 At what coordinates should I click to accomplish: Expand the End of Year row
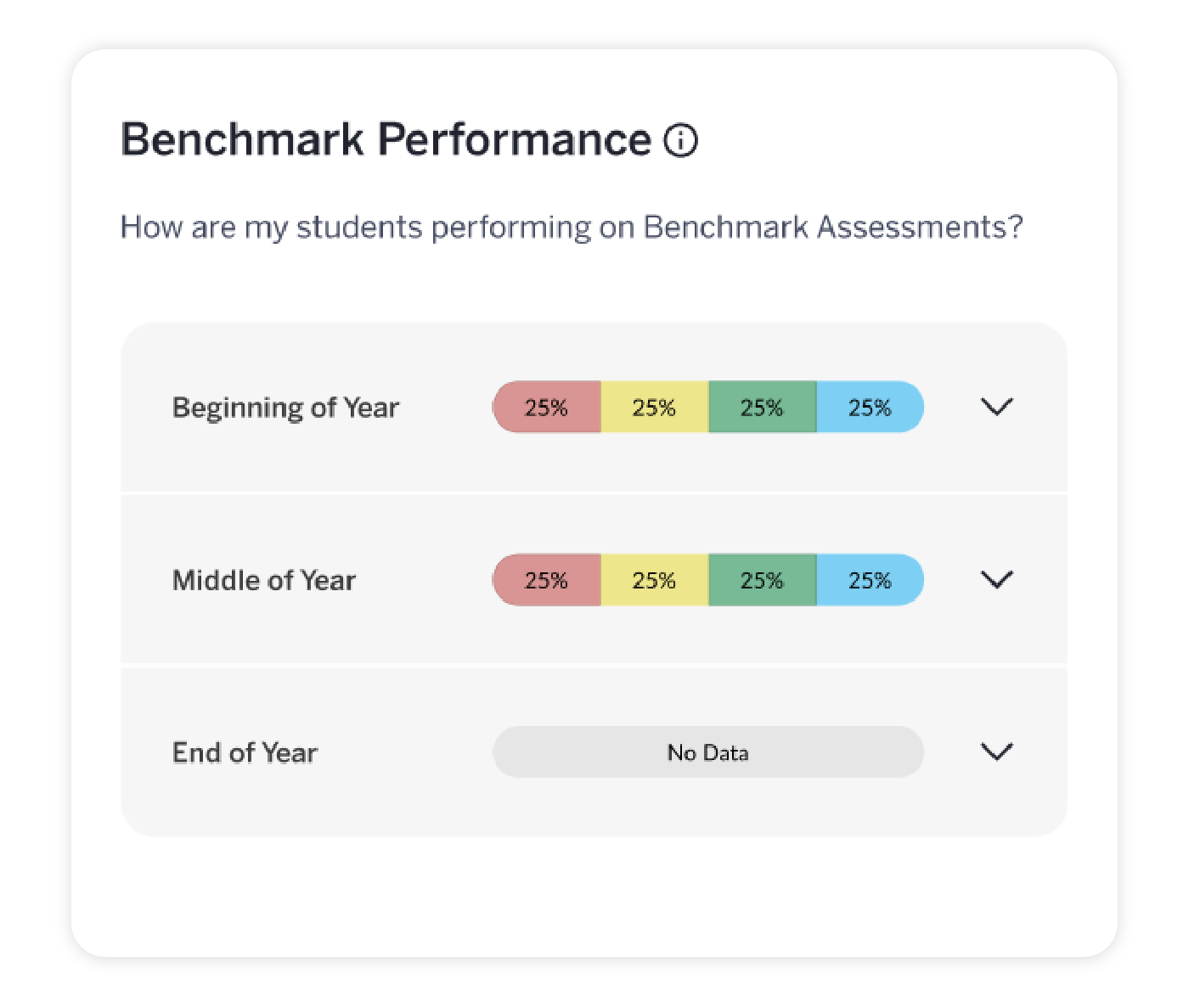(997, 752)
